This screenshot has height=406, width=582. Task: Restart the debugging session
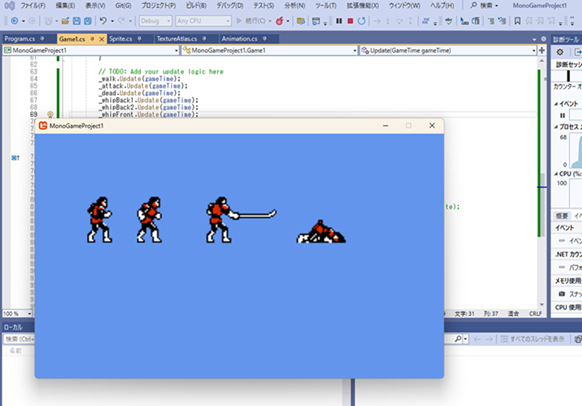[362, 21]
